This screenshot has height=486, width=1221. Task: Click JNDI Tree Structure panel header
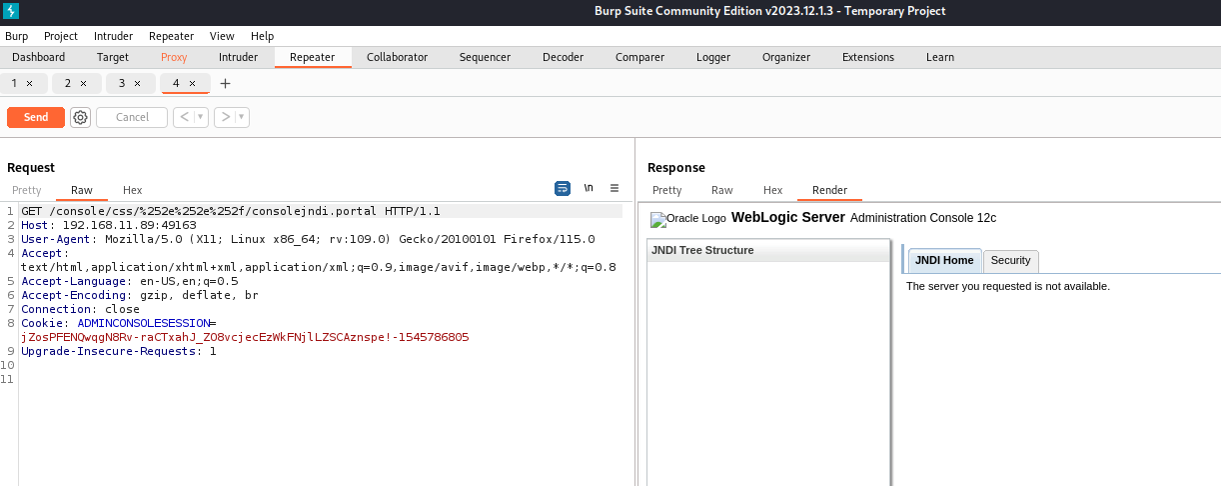[x=768, y=250]
